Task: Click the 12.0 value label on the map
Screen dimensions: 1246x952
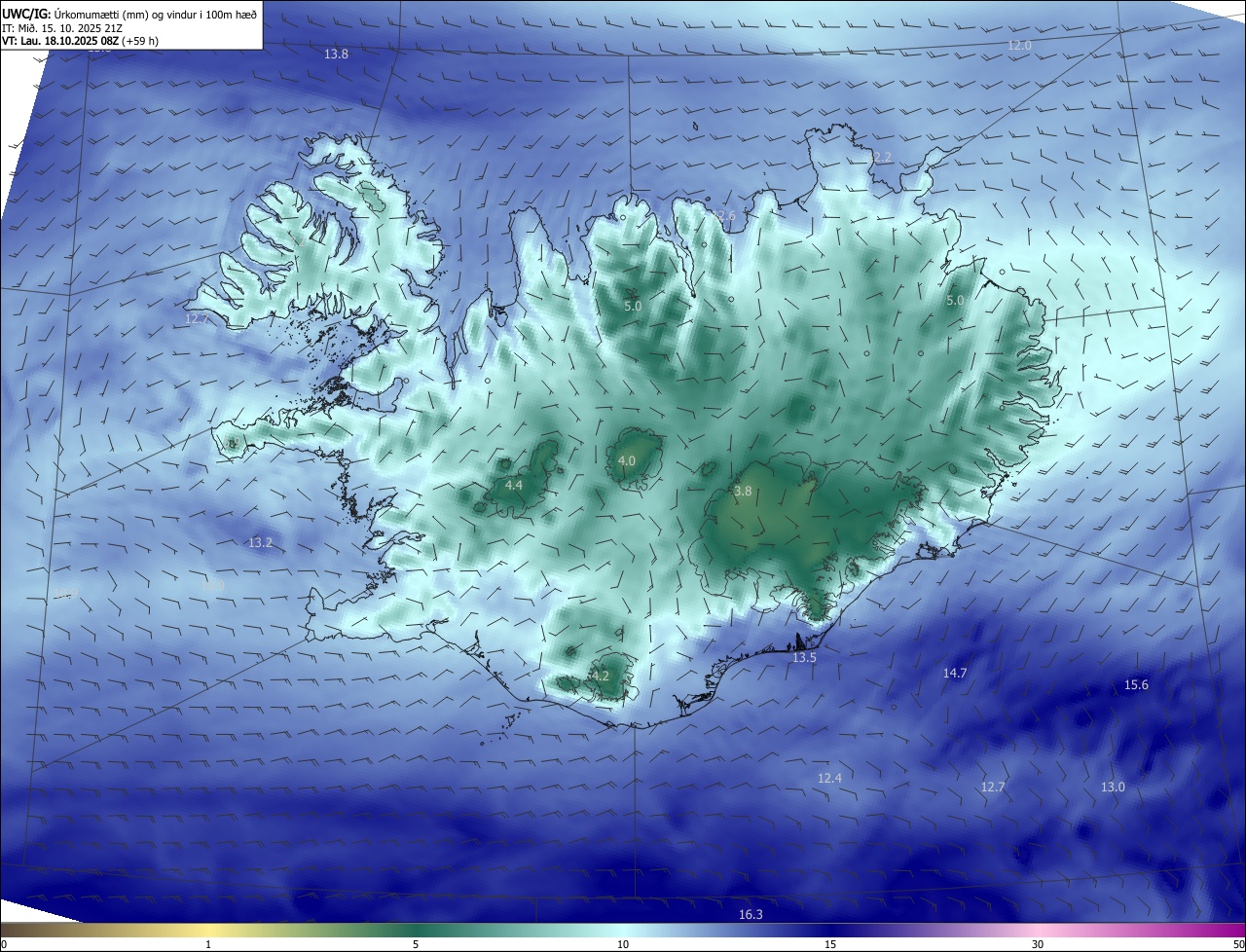Action: click(x=1019, y=46)
